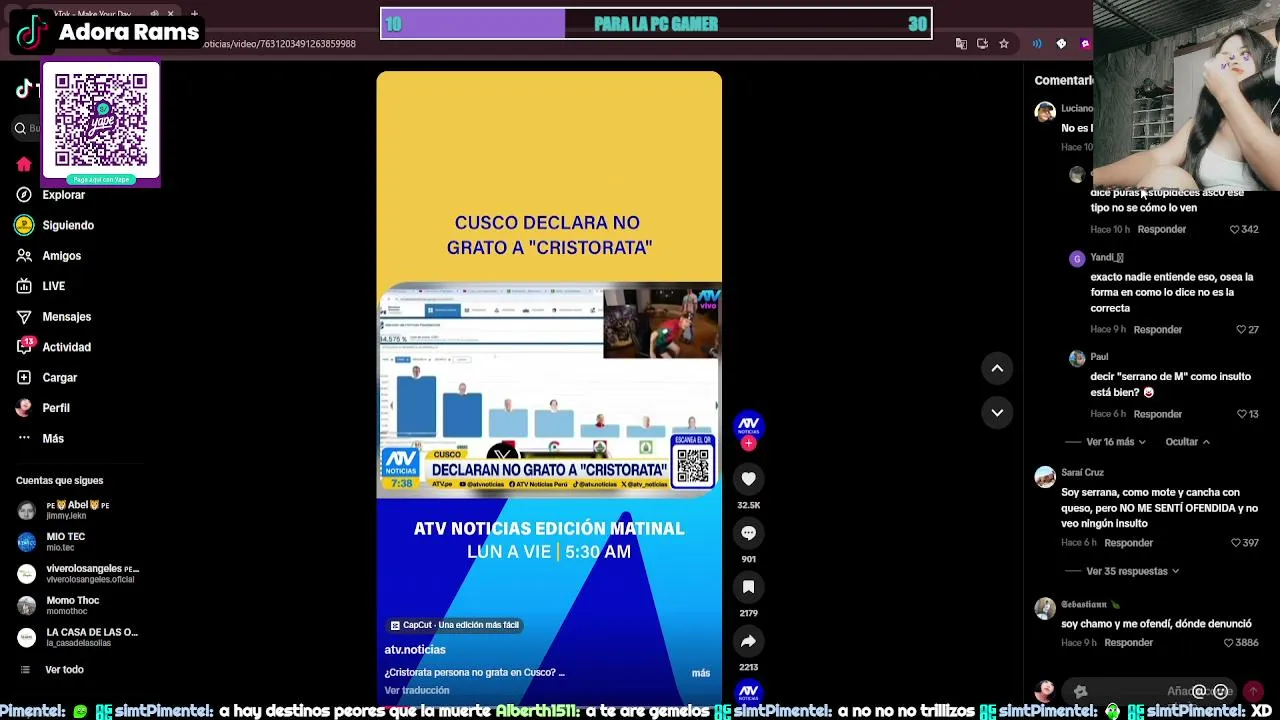Collapse replies with Ocultar
Screen dimensions: 1280x720
coord(1187,442)
